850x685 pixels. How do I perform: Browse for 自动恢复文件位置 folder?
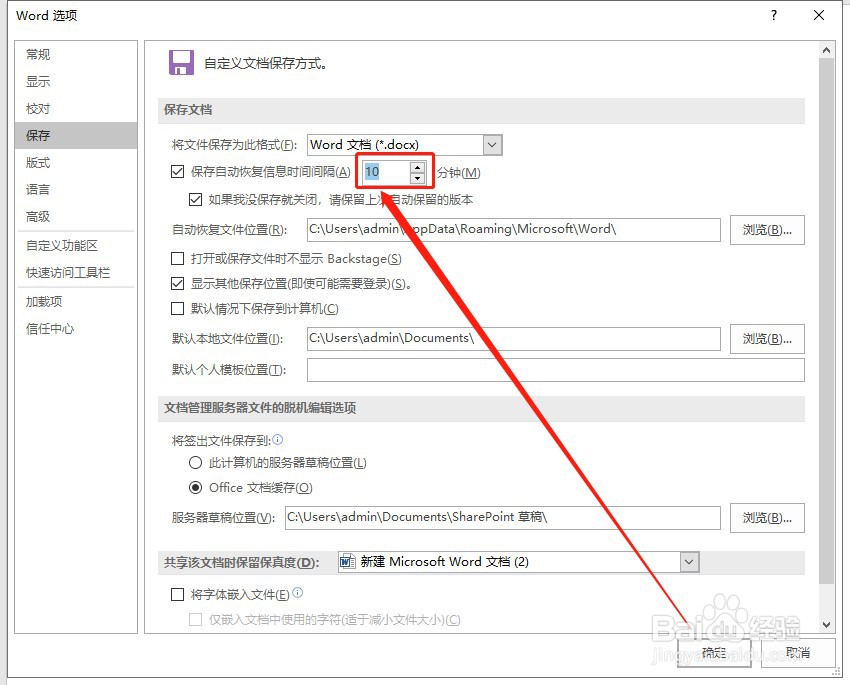[767, 230]
